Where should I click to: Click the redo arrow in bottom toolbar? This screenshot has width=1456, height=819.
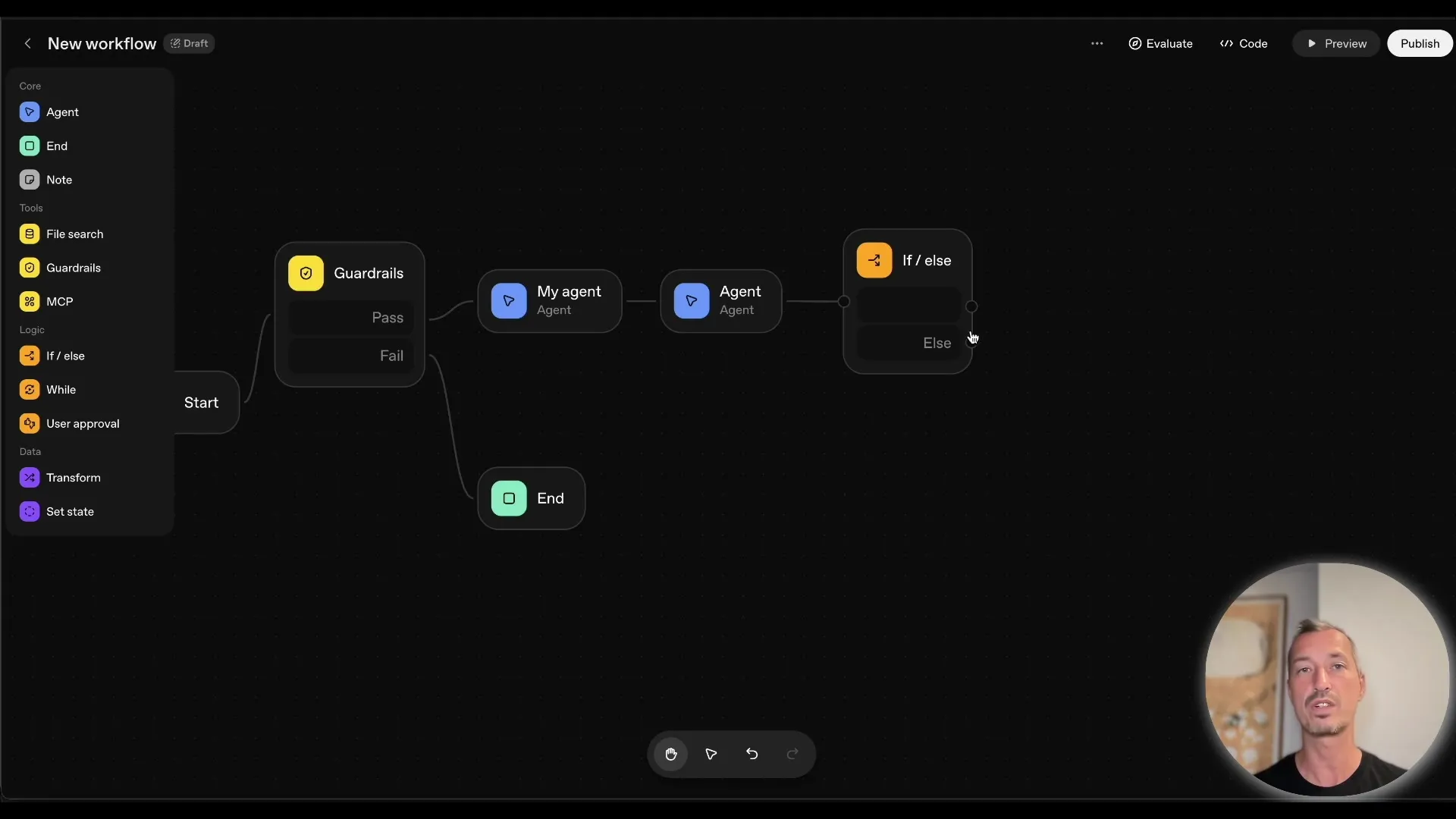click(792, 754)
